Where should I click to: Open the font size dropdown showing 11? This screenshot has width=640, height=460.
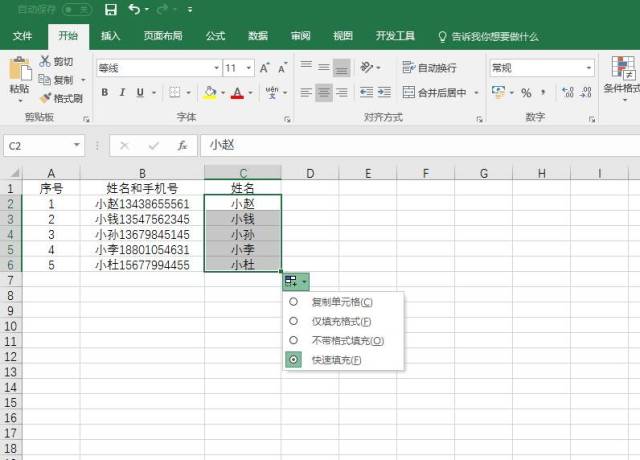(249, 68)
